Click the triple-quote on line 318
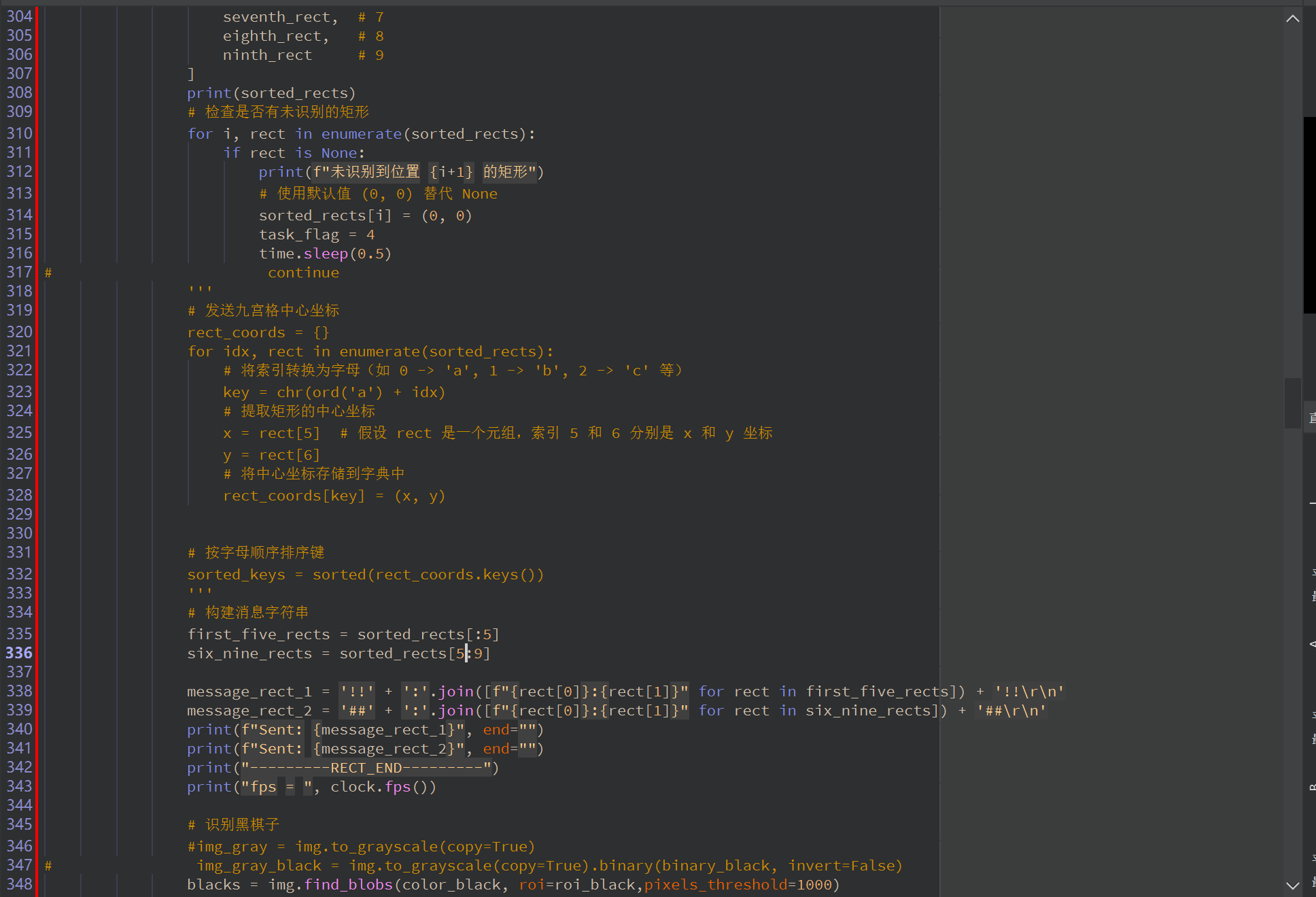 [200, 291]
